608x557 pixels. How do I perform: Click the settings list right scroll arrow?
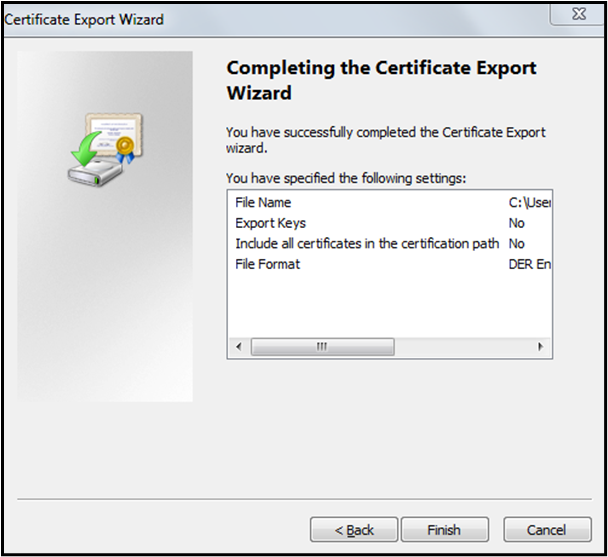click(x=540, y=347)
